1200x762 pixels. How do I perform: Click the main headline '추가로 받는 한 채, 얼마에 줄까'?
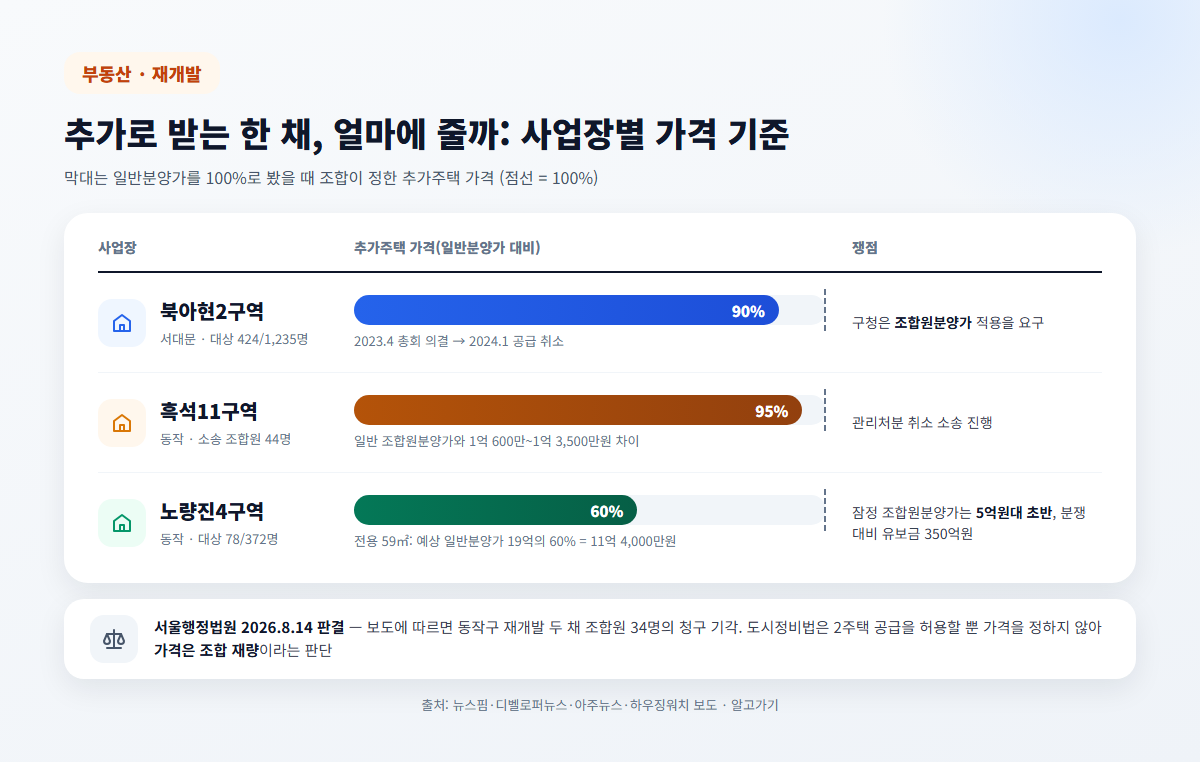(x=427, y=134)
